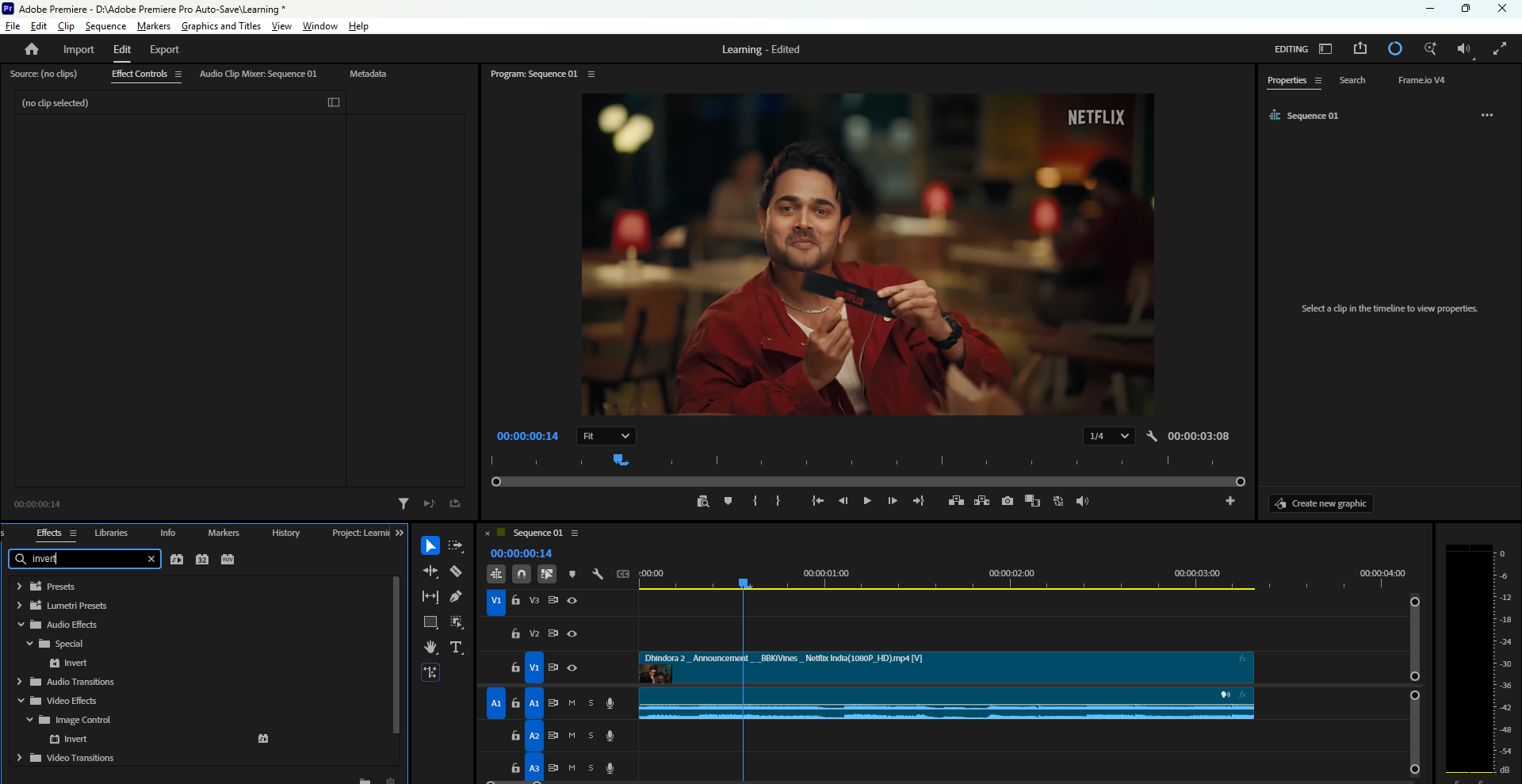Open the program monitor wrench settings
The width and height of the screenshot is (1522, 784).
coord(1152,436)
